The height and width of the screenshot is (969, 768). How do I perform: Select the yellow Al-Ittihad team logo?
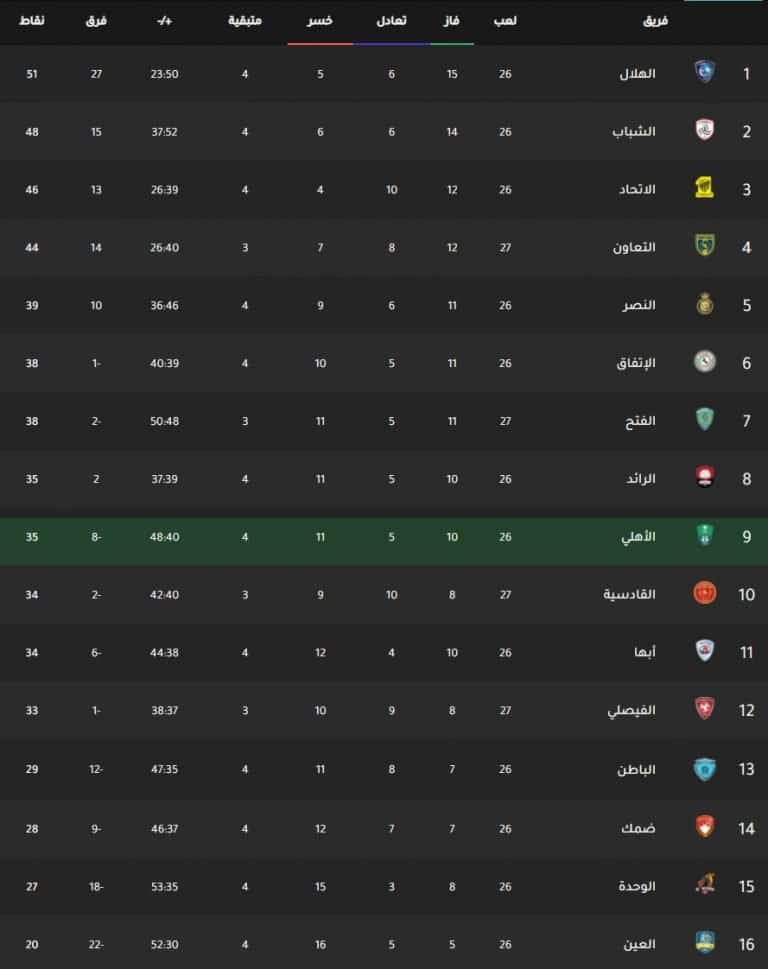tap(704, 188)
